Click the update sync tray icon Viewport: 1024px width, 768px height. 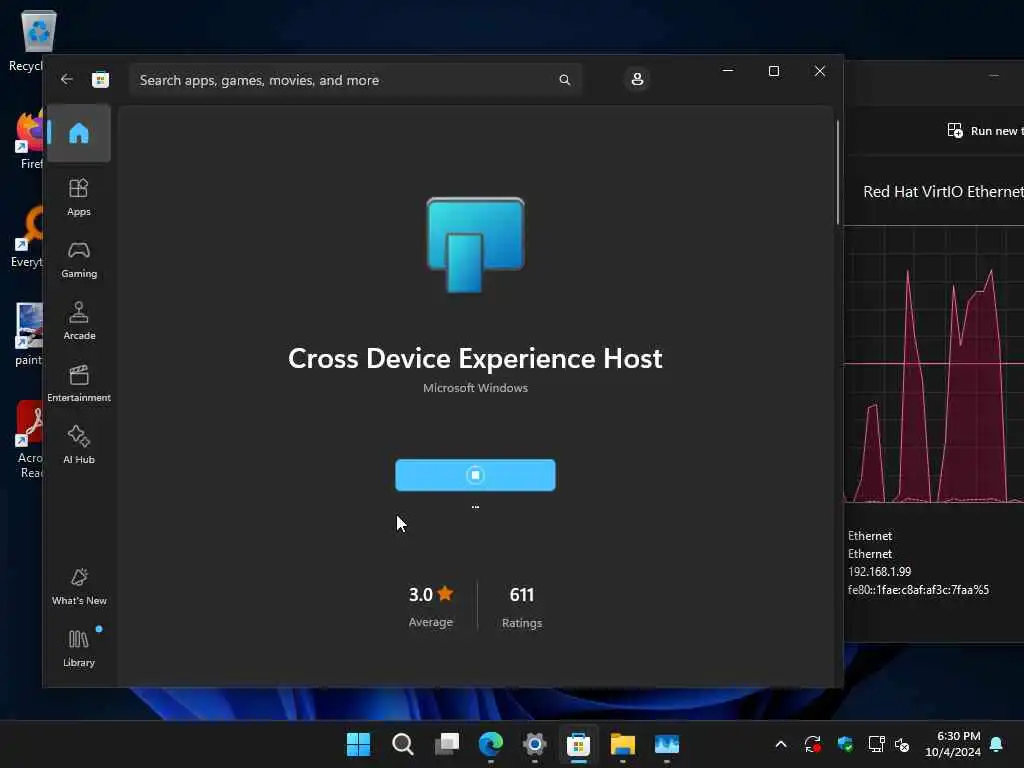point(812,744)
